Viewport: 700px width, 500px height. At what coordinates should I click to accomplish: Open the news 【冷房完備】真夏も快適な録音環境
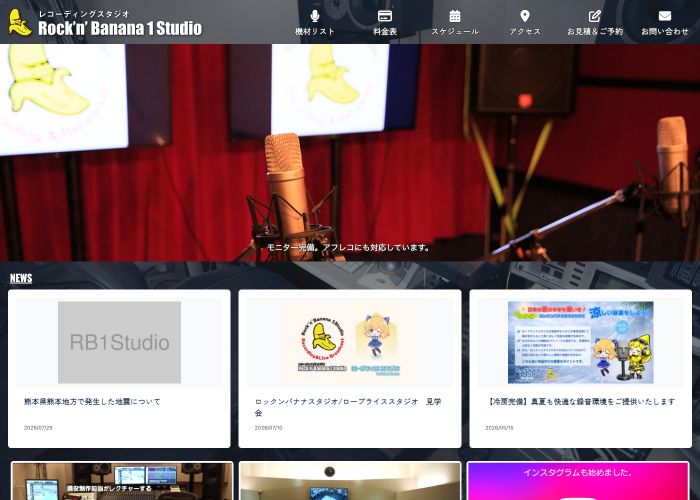(580, 402)
